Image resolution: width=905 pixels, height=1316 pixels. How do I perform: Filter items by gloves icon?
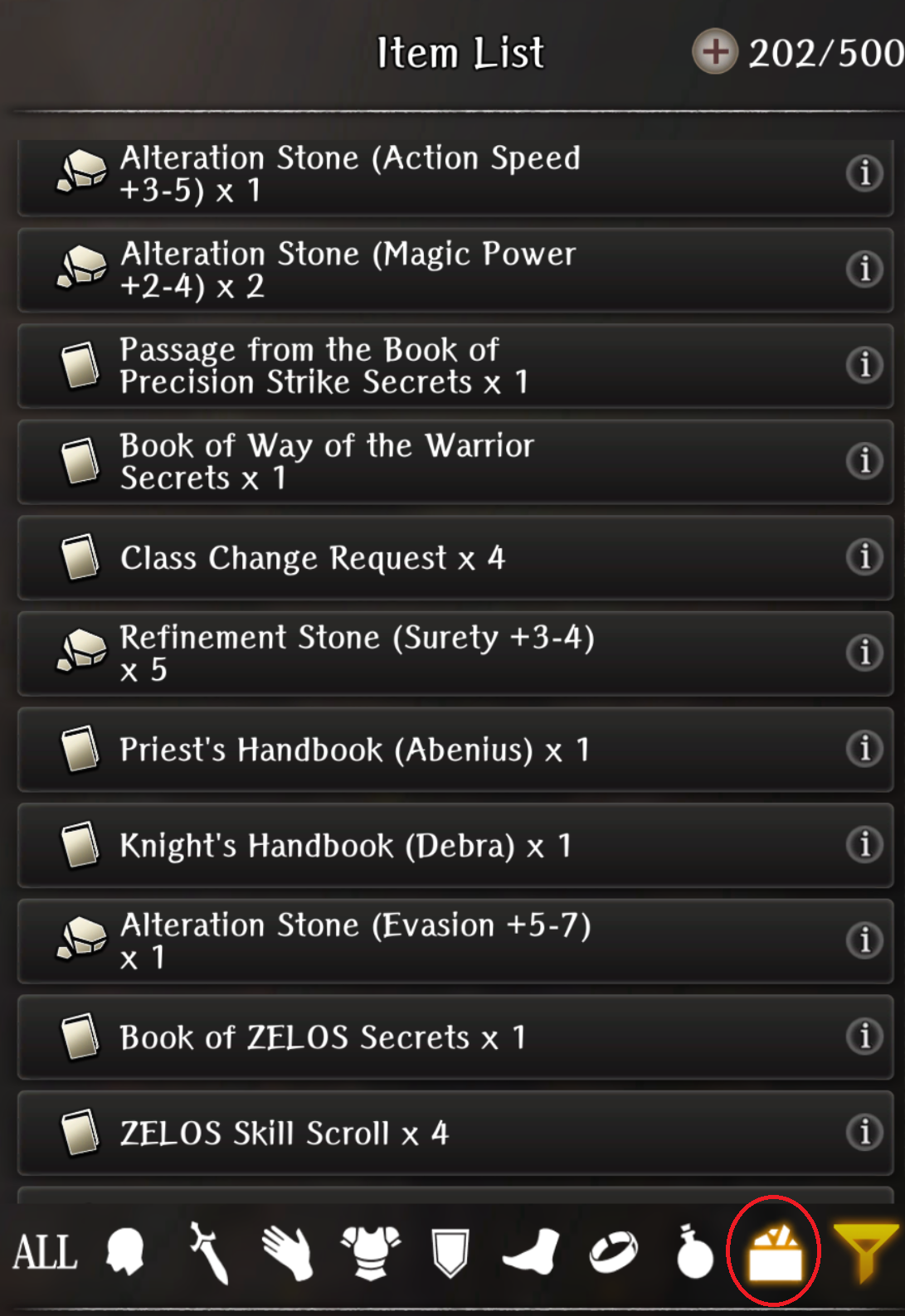(287, 1253)
